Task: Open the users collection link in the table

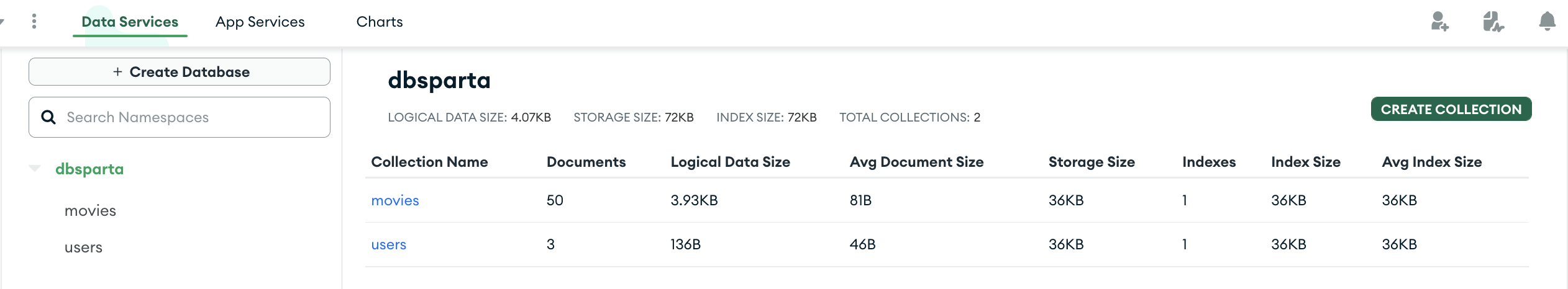Action: pos(389,244)
